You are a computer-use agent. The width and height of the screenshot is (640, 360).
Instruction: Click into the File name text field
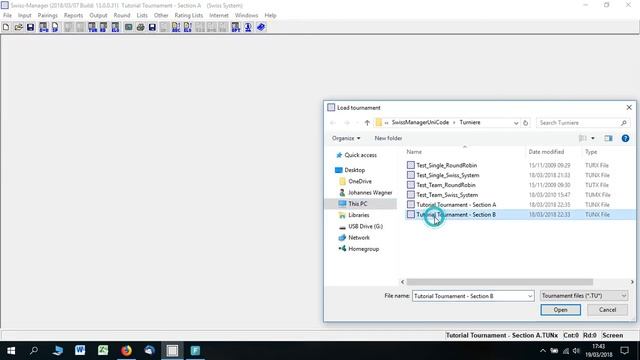(469, 296)
